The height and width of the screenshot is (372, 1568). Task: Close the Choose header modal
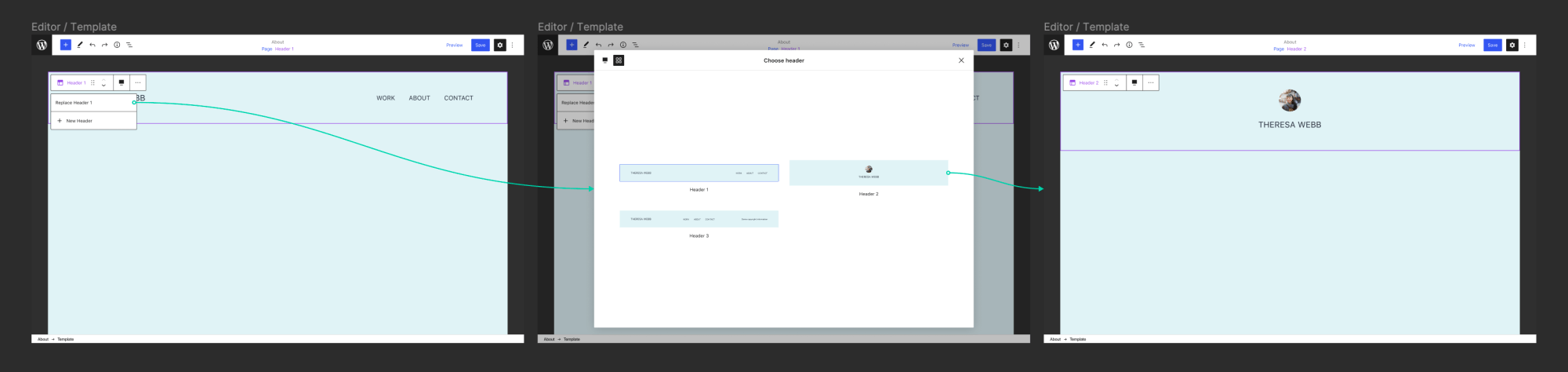tap(961, 60)
